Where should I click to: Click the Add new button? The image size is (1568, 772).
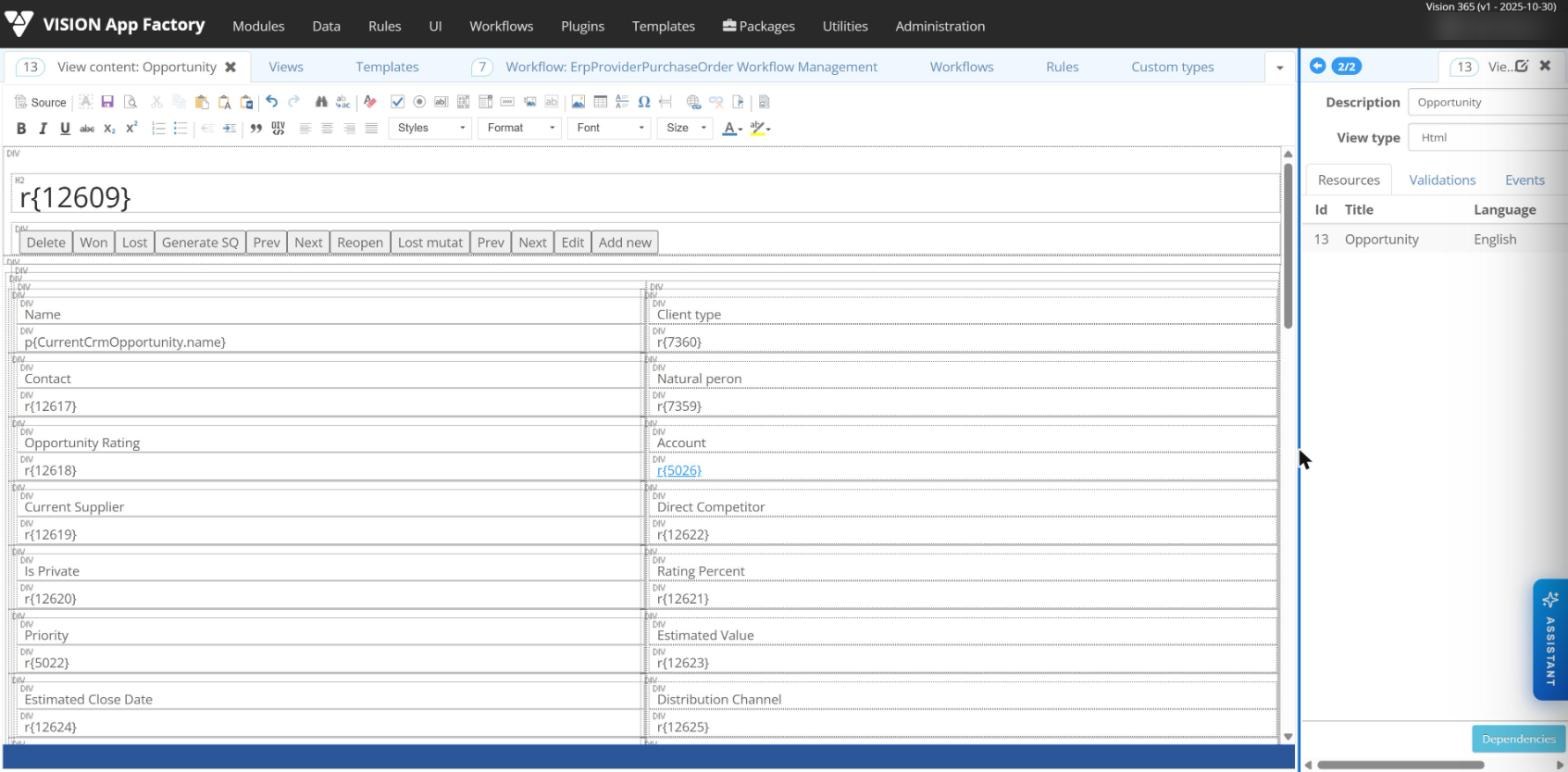tap(625, 242)
